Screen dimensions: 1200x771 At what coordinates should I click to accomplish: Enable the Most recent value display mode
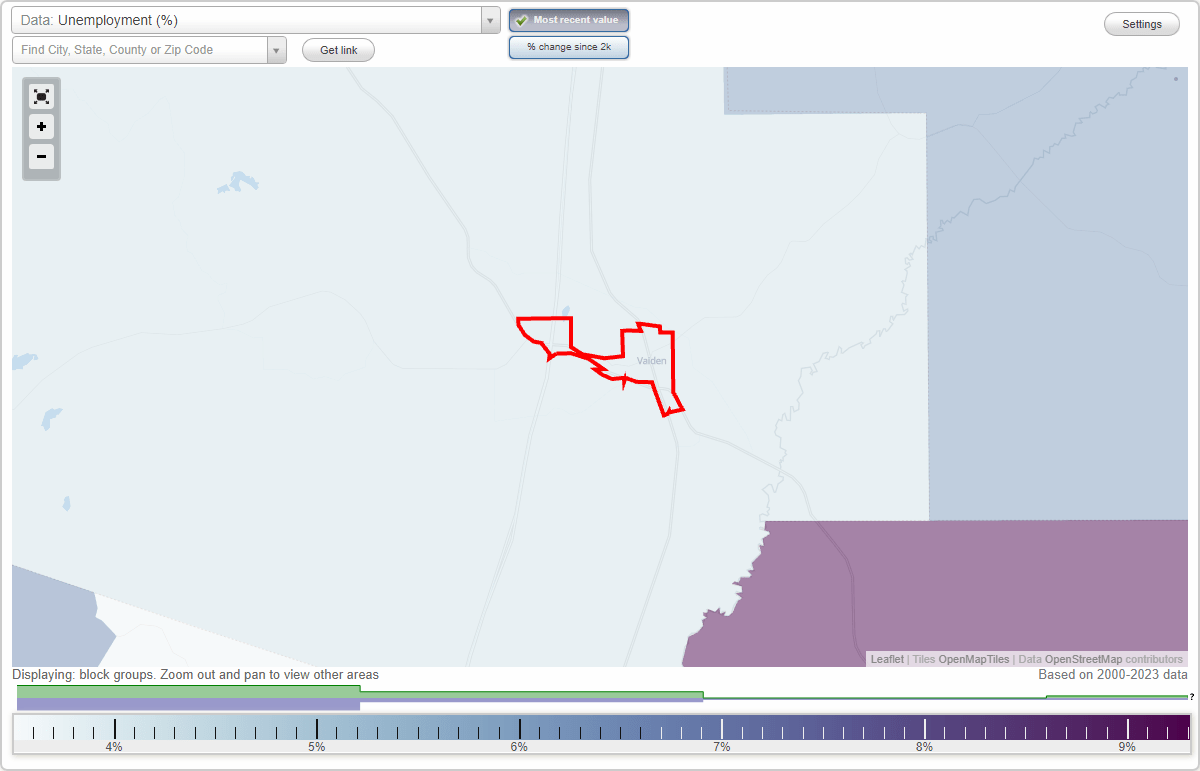(x=569, y=20)
